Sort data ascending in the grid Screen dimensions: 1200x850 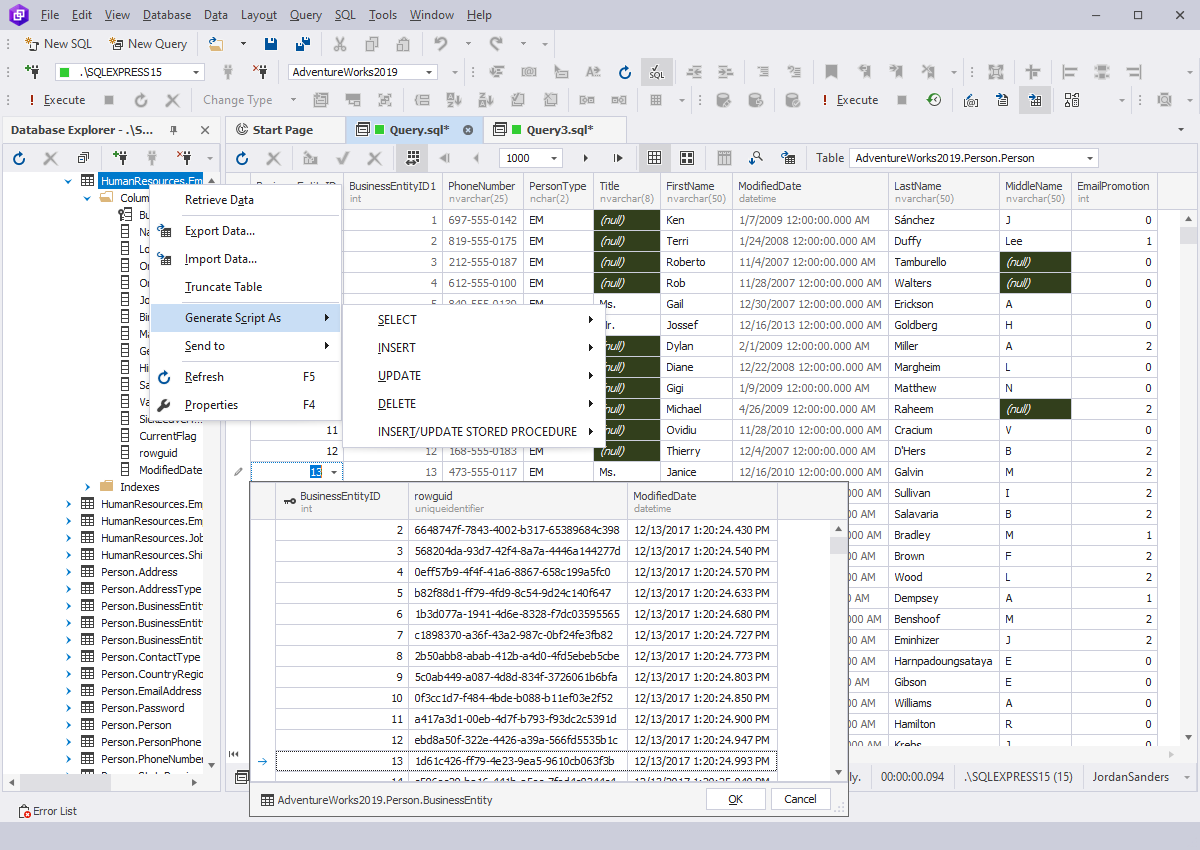pos(455,99)
